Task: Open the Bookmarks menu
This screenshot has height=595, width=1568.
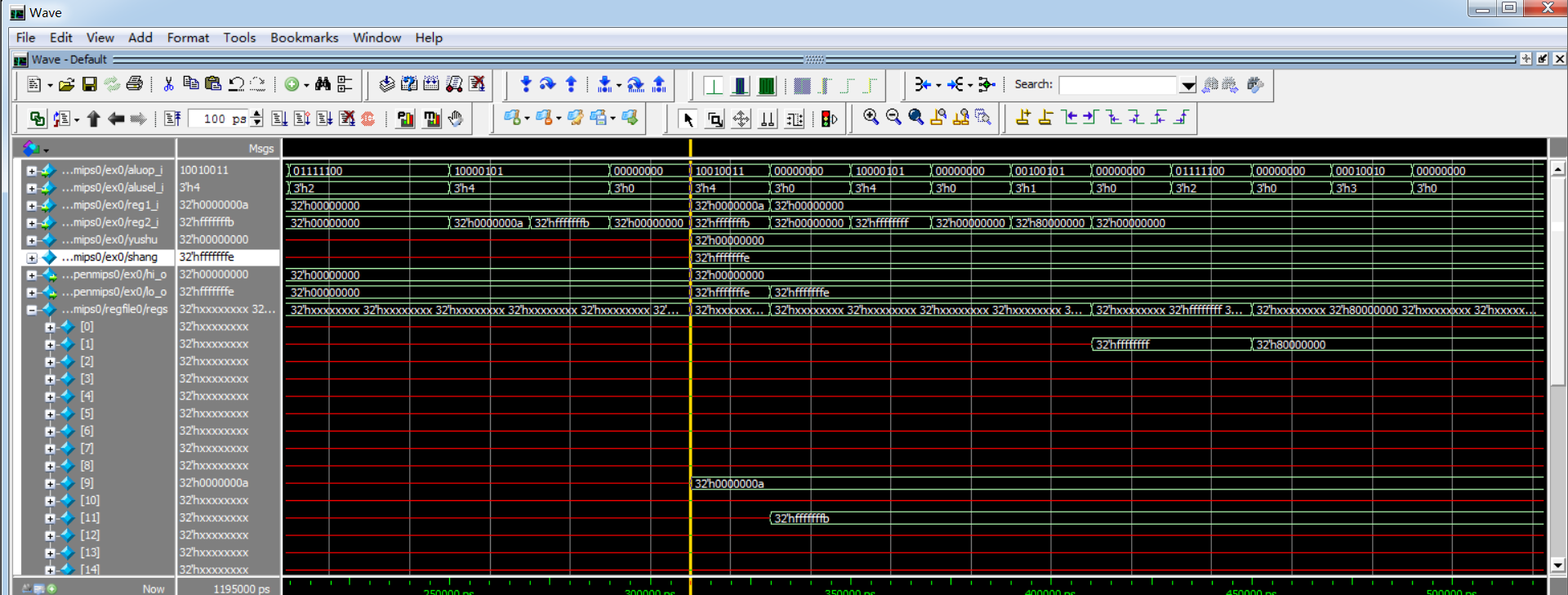Action: click(304, 38)
